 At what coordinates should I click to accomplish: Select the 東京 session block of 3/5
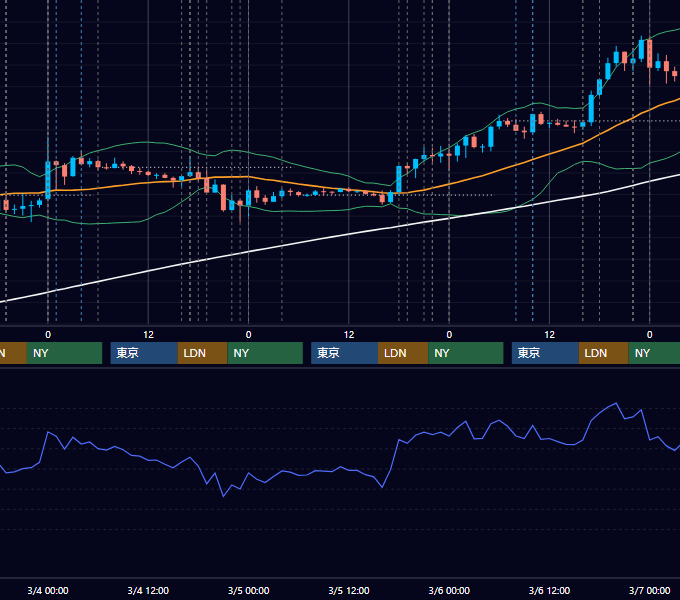(x=344, y=353)
